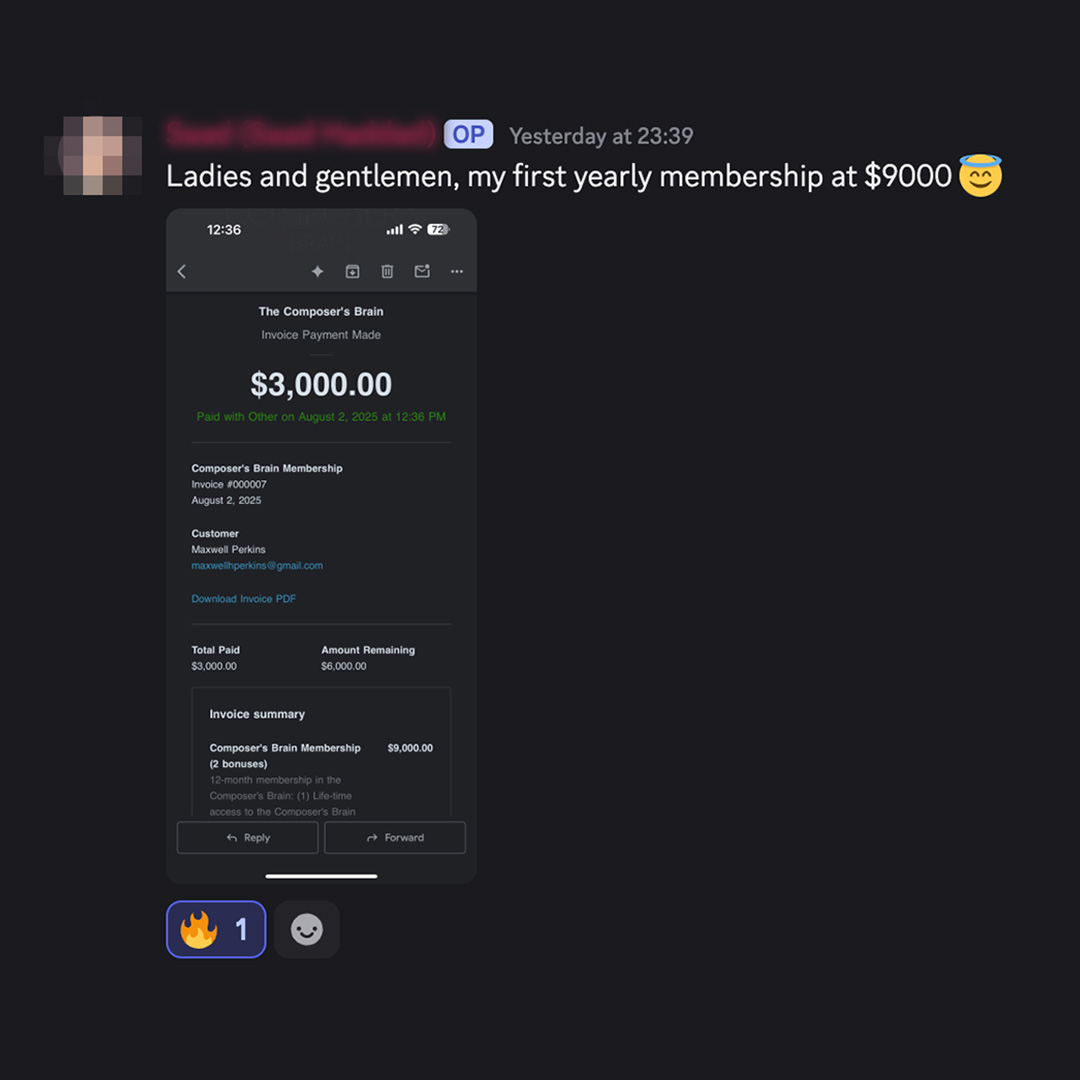Click the archive email icon

click(353, 271)
